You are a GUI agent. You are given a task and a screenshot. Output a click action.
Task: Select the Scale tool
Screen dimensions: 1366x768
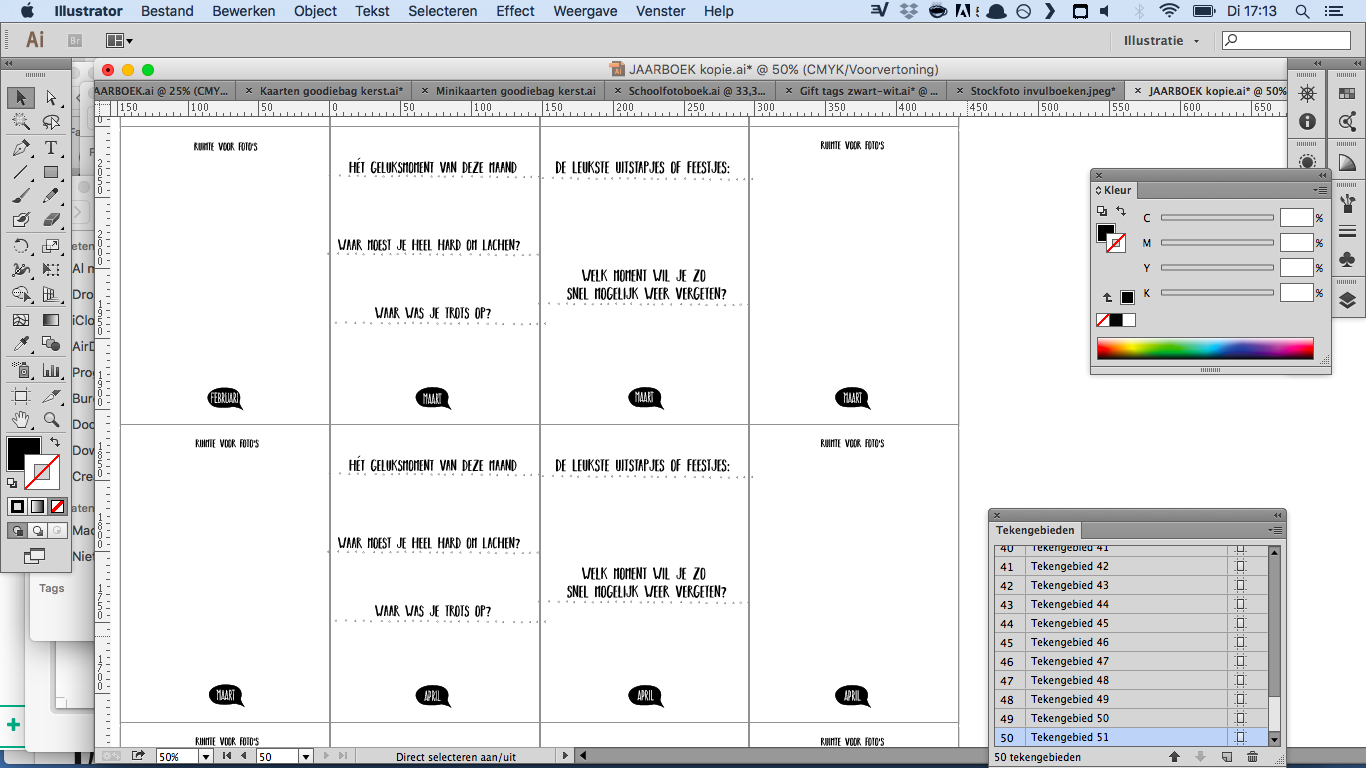[51, 246]
